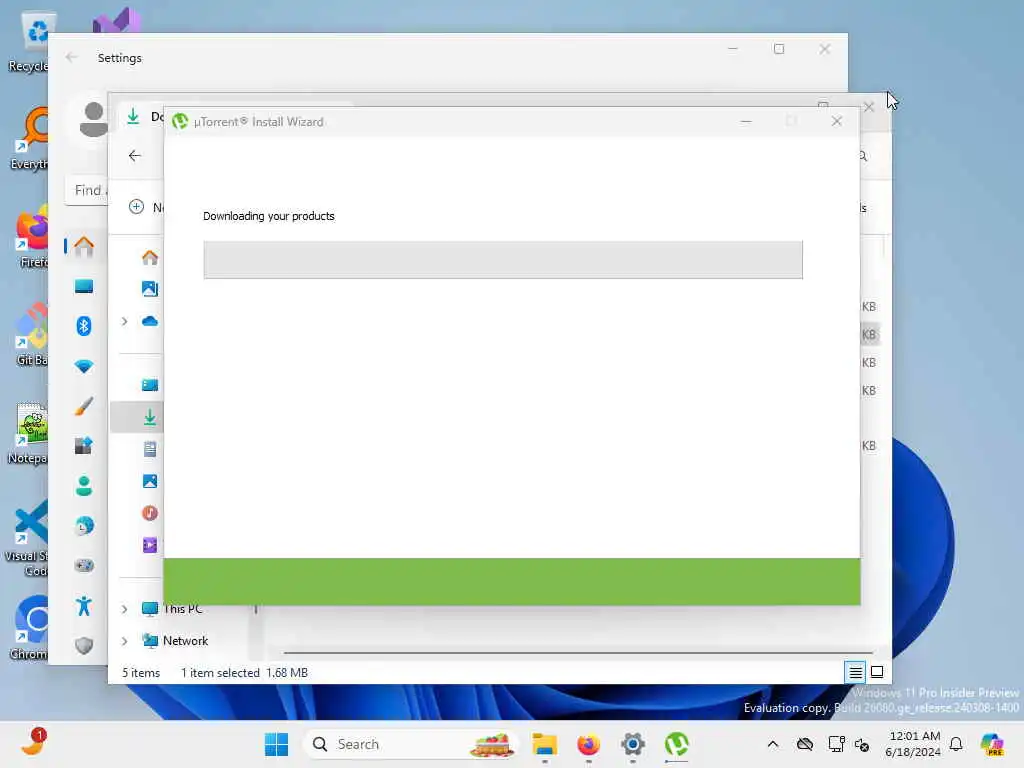Open Settings gear from the taskbar
The image size is (1024, 768).
click(x=633, y=744)
